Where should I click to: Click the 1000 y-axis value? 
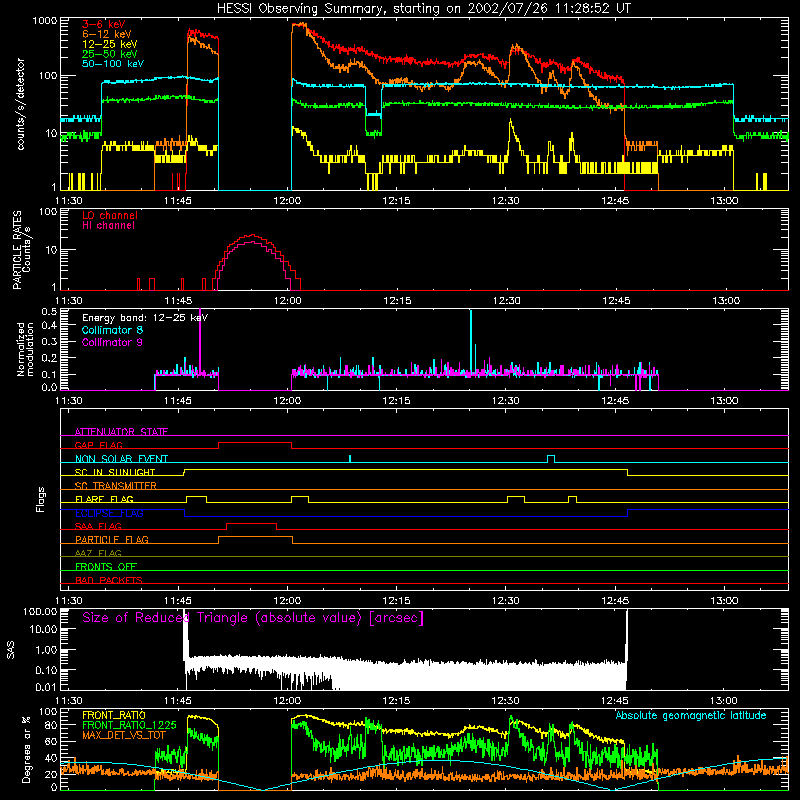44,21
